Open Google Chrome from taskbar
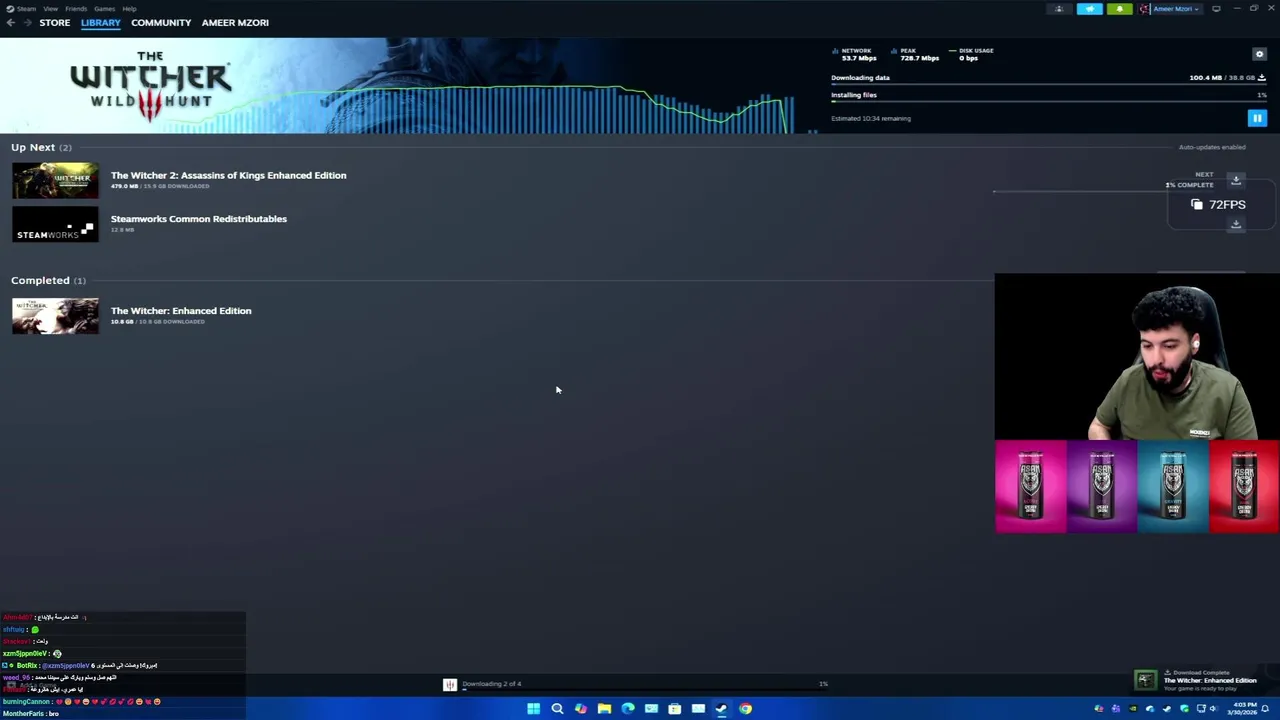 click(x=745, y=709)
